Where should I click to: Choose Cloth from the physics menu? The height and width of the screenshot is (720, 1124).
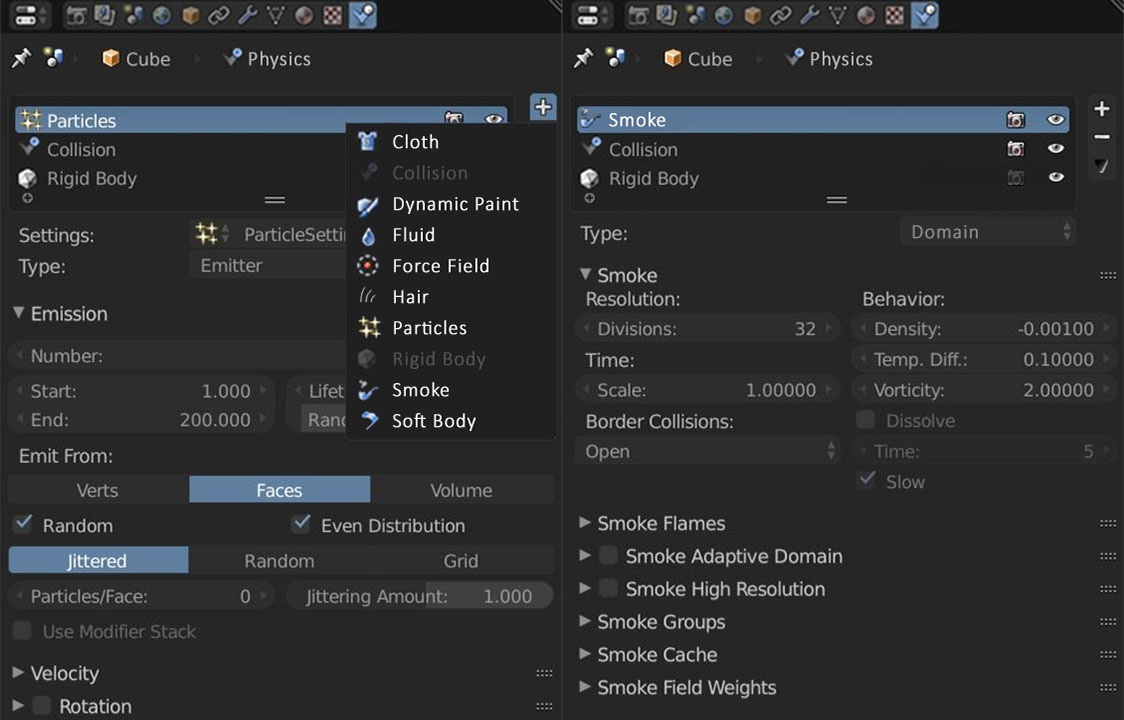452,141
